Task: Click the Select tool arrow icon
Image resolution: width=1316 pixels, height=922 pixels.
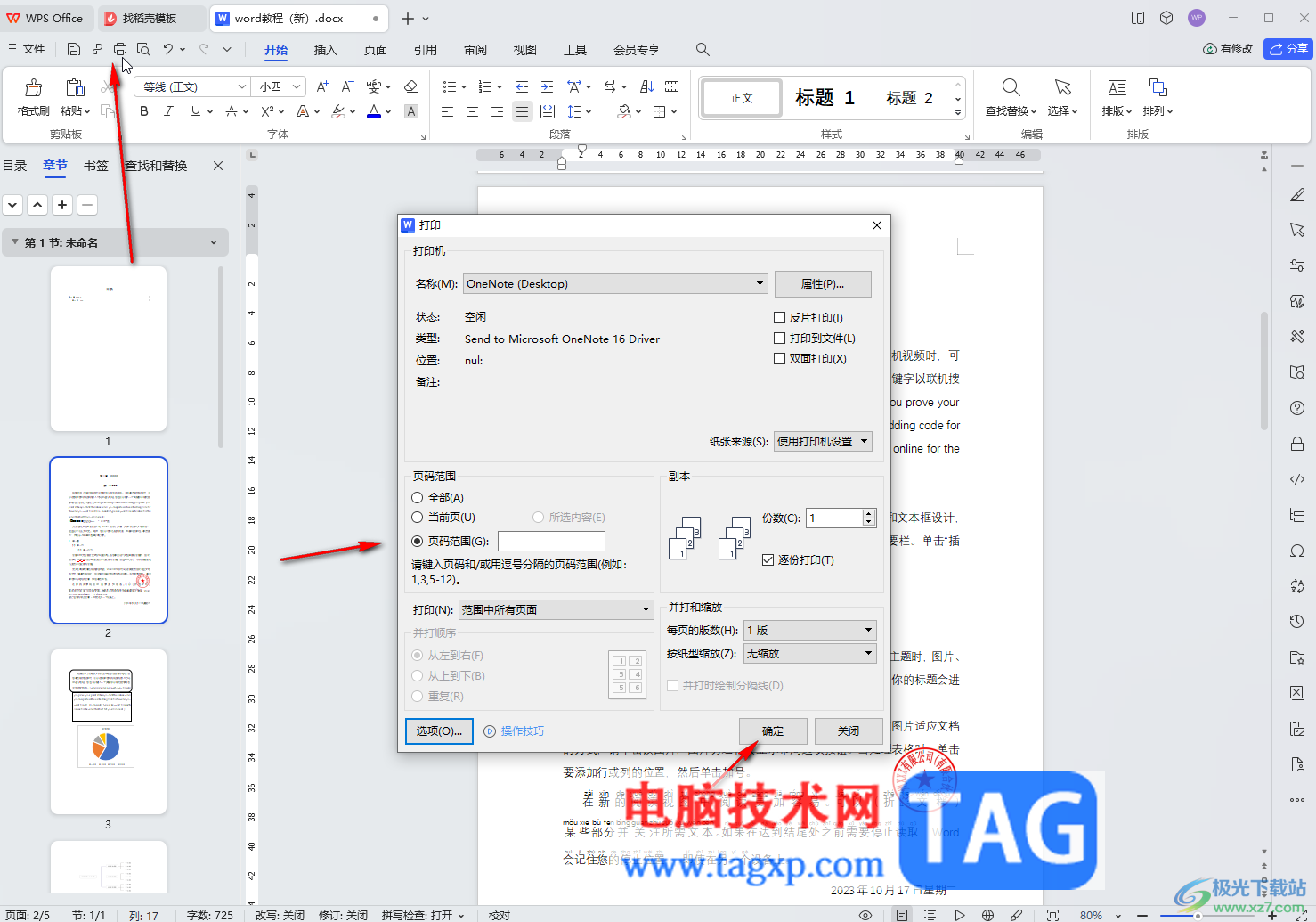Action: (x=1062, y=87)
